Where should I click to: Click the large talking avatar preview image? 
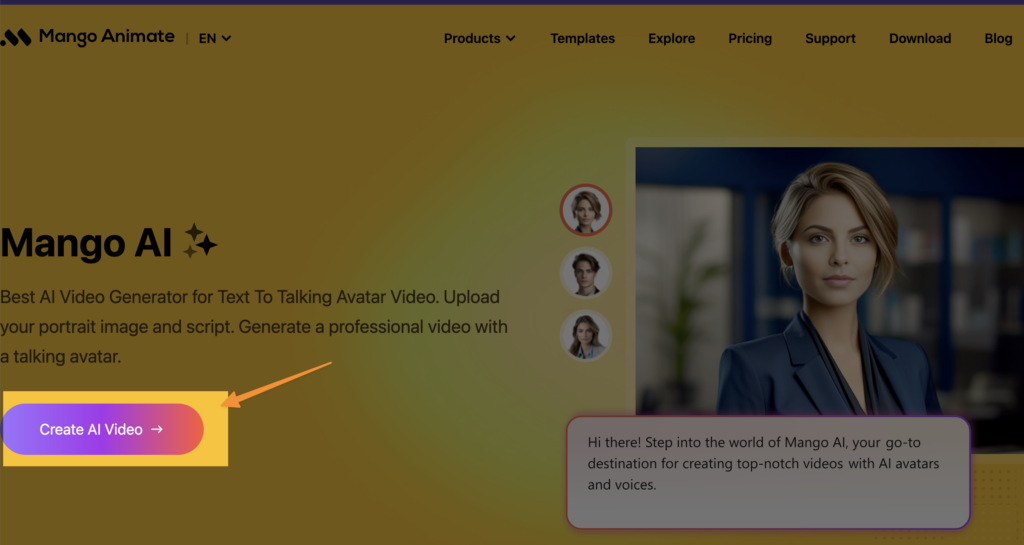[828, 280]
